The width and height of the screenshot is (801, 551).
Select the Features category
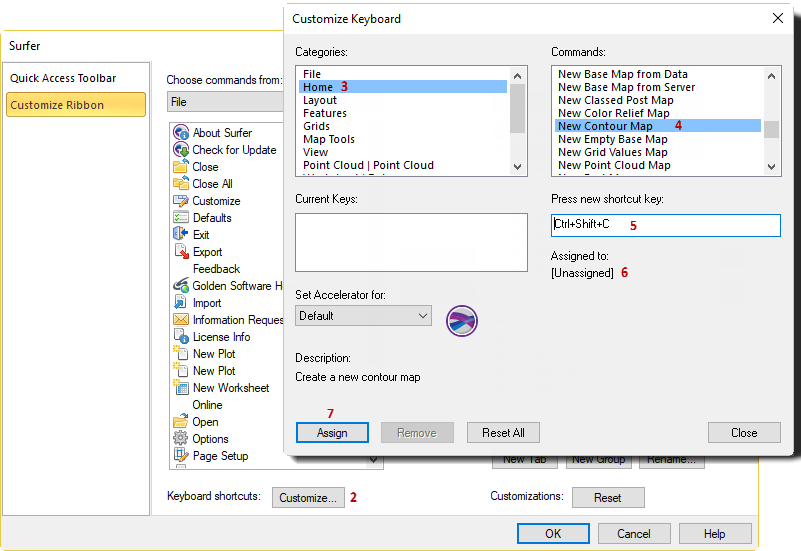click(403, 113)
